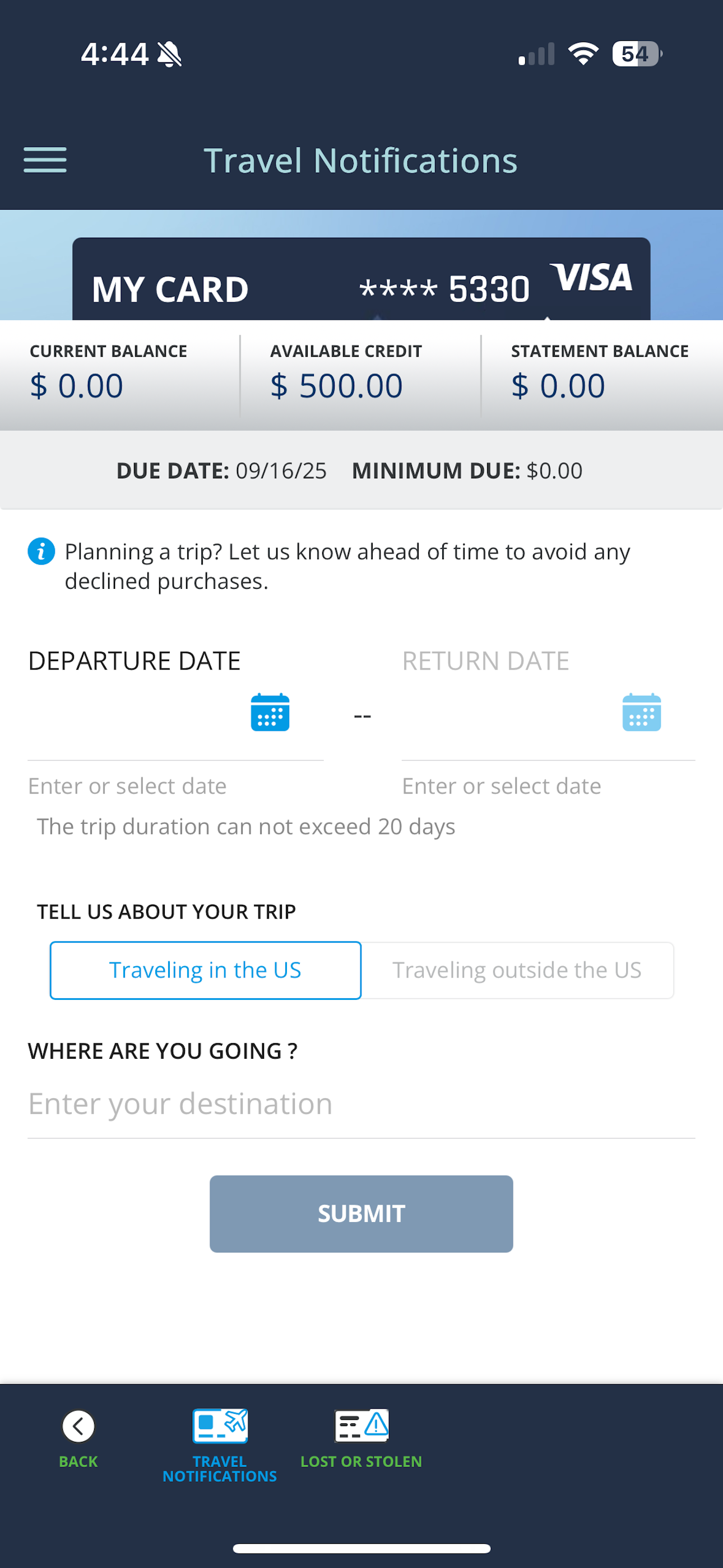Tap the blue info icon
The width and height of the screenshot is (723, 1568).
(41, 551)
